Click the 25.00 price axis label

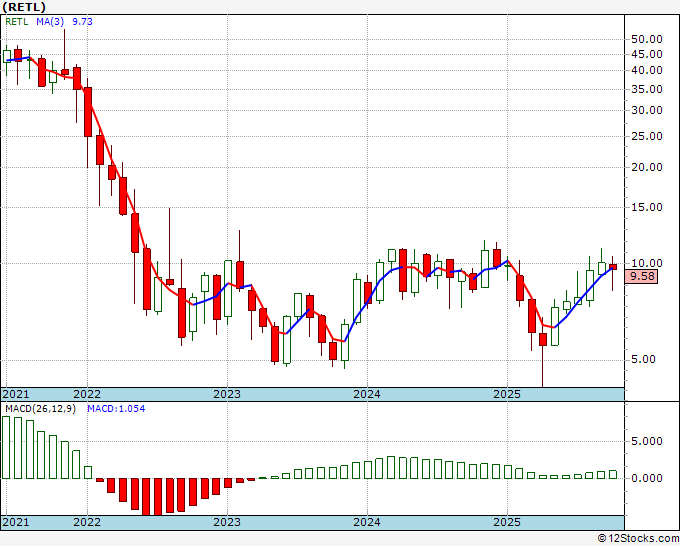click(647, 137)
